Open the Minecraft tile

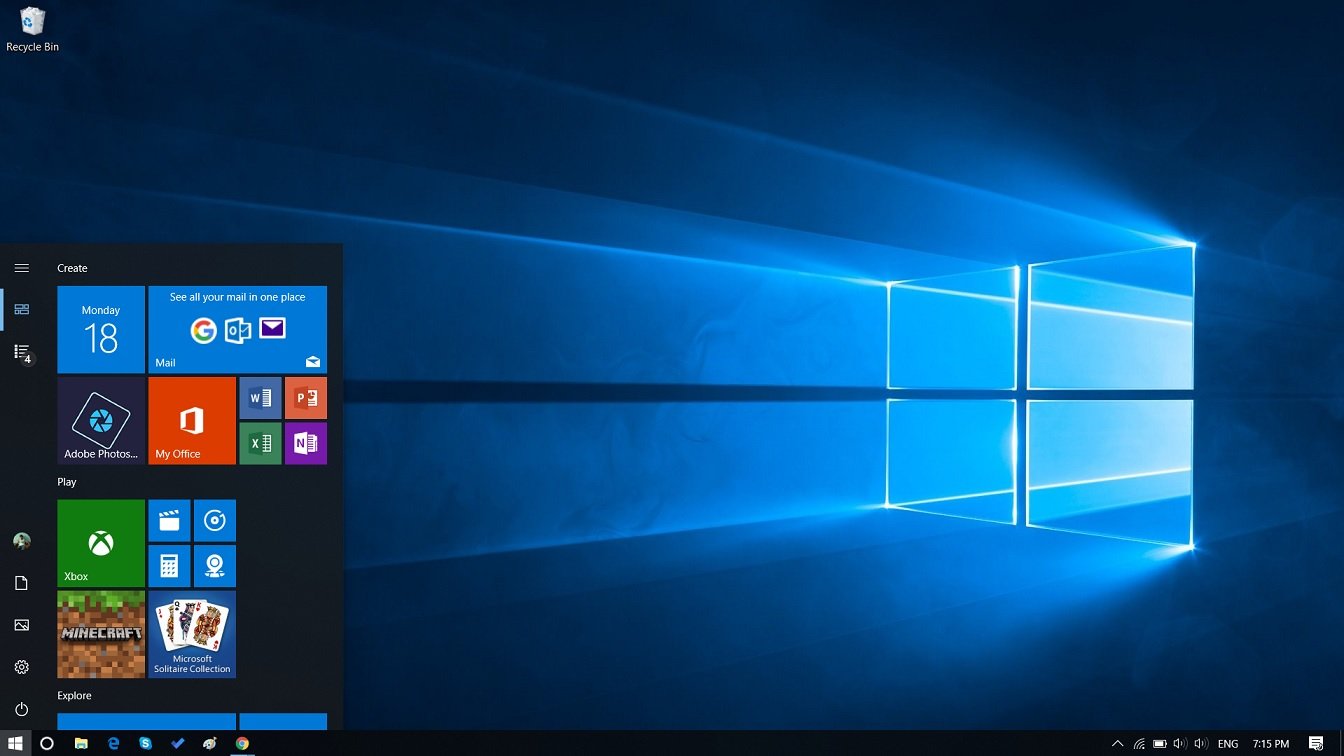coord(101,634)
